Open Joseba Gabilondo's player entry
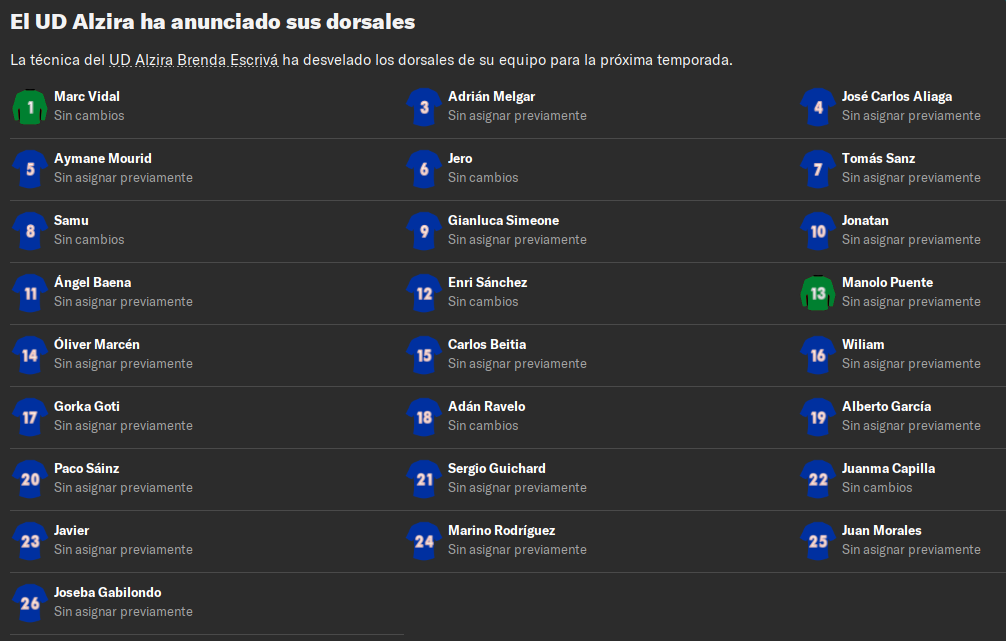 [x=108, y=592]
